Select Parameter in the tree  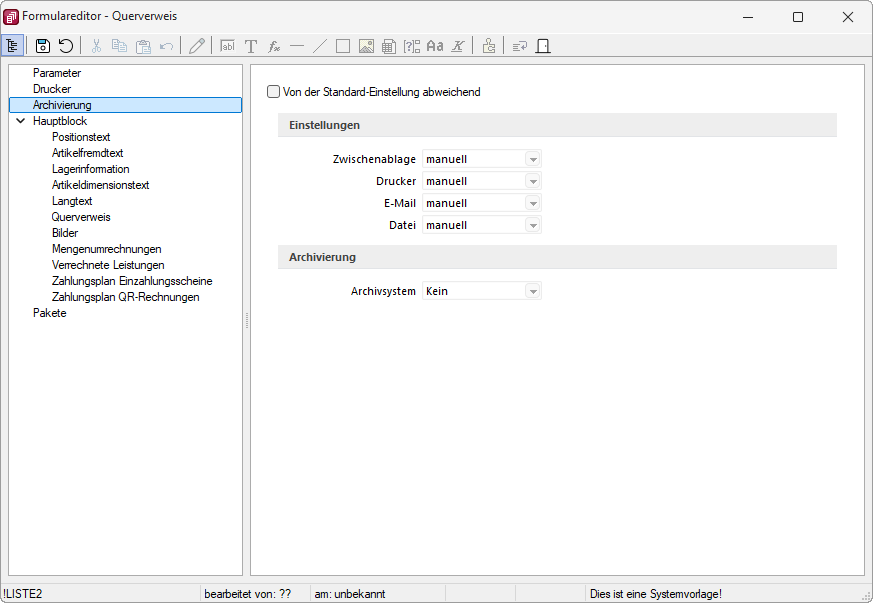click(x=57, y=73)
